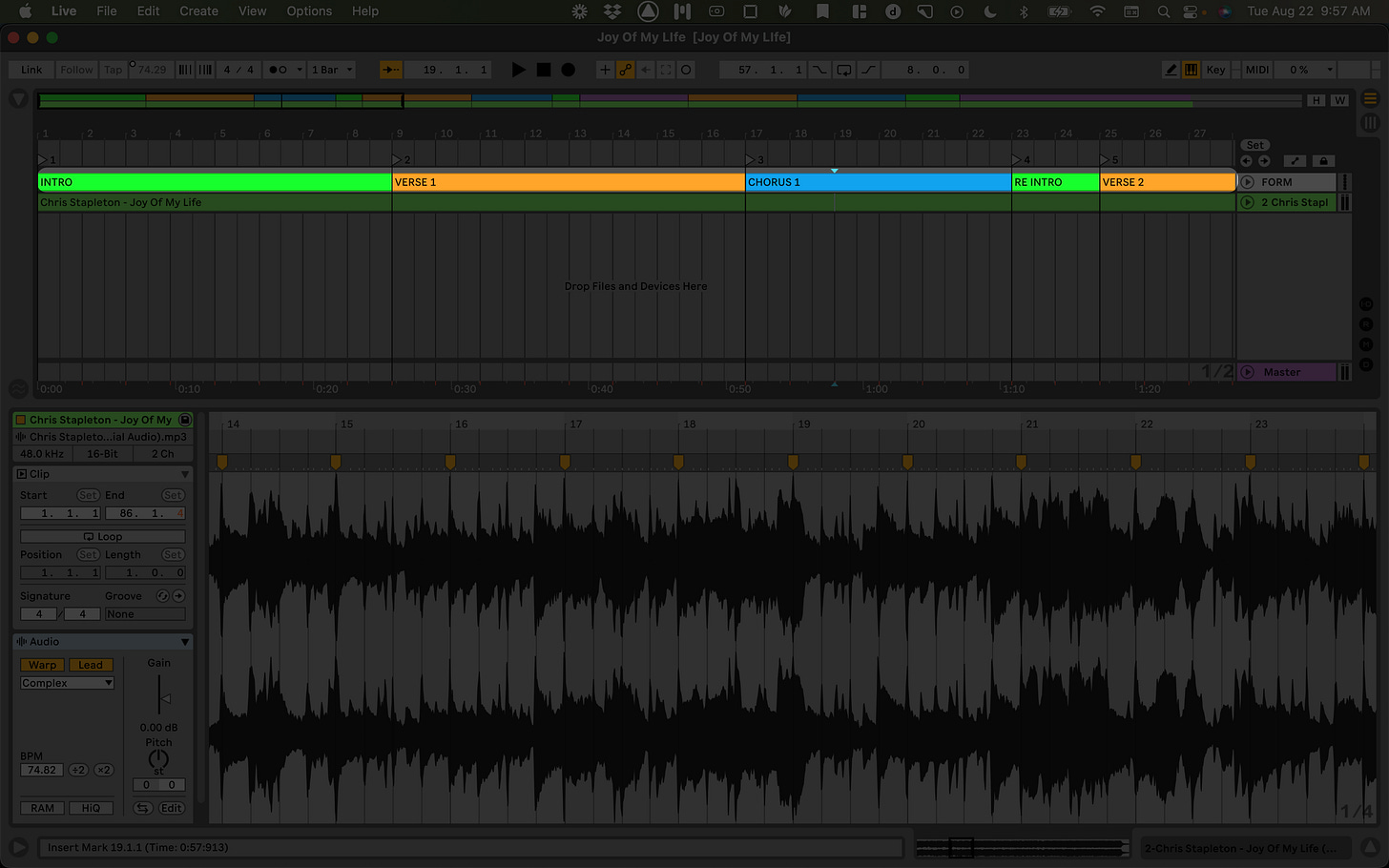The image size is (1389, 868).
Task: Click the Punch-In switch icon
Action: coord(819,70)
